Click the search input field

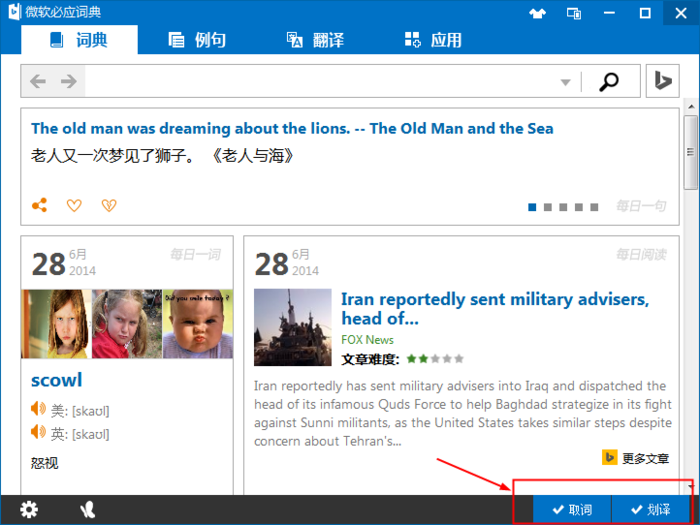click(x=319, y=81)
